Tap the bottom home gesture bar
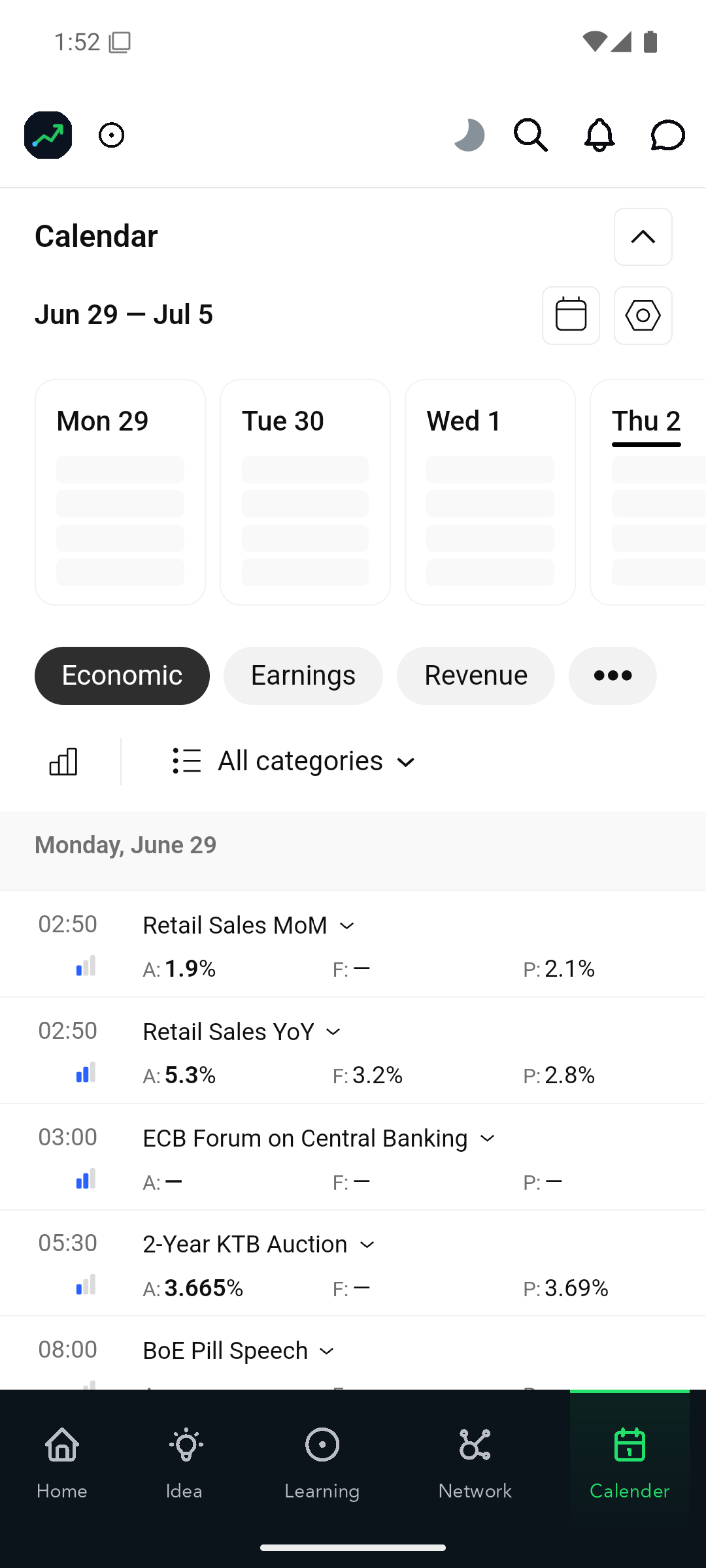The height and width of the screenshot is (1568, 706). pos(353,1547)
